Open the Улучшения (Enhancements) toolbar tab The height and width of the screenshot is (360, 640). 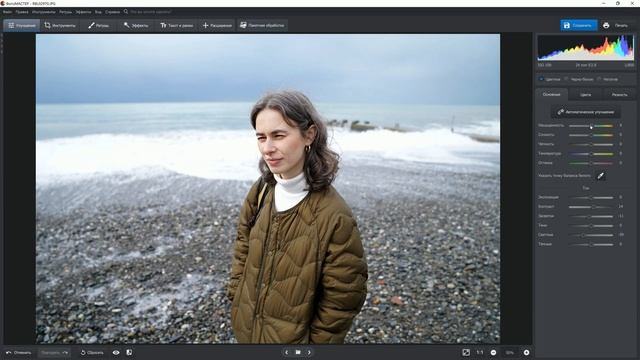[x=22, y=25]
